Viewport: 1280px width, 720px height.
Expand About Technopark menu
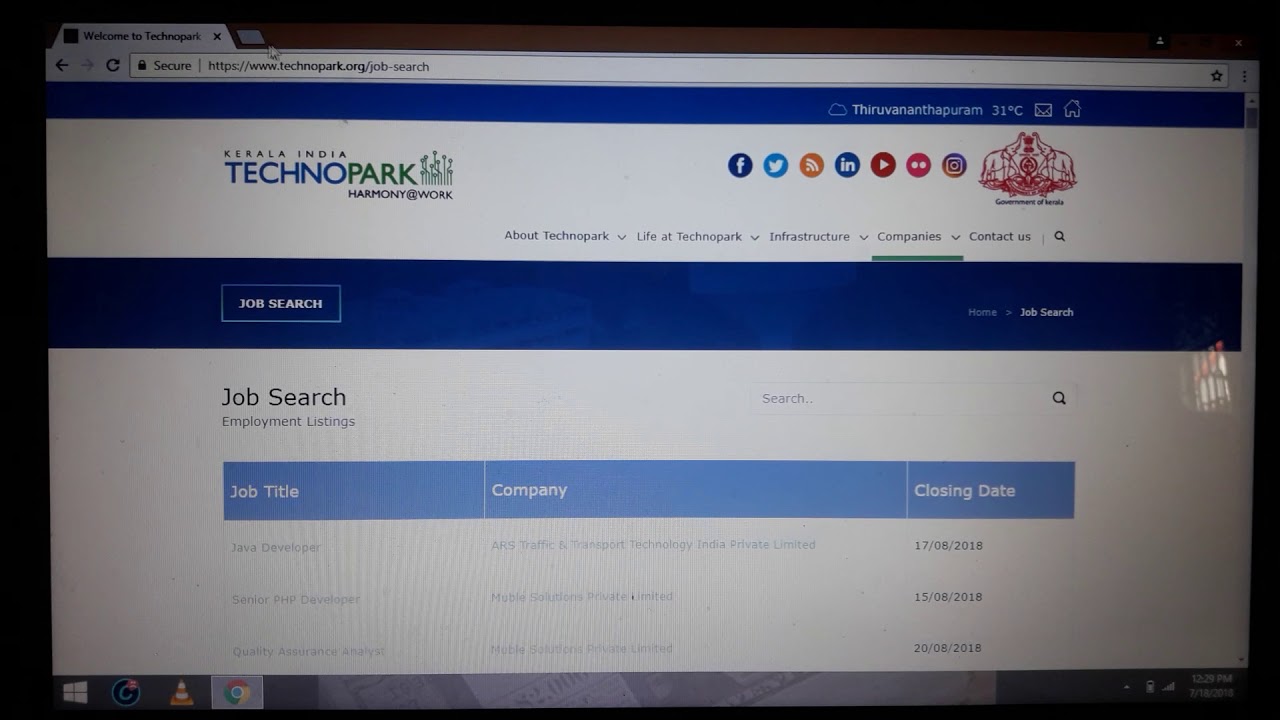tap(565, 237)
